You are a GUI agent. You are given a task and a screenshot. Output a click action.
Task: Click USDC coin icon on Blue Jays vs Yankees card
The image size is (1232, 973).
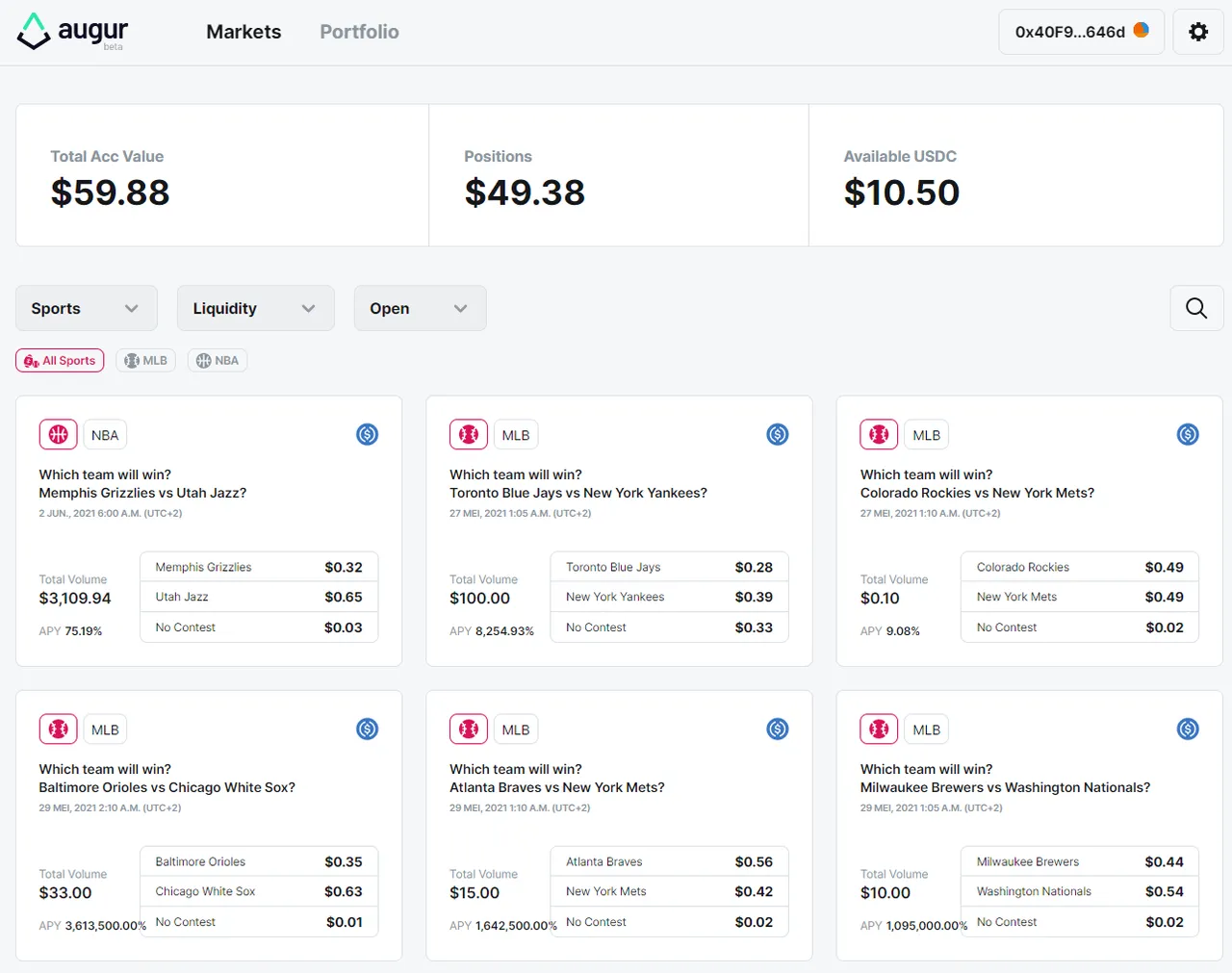point(778,434)
